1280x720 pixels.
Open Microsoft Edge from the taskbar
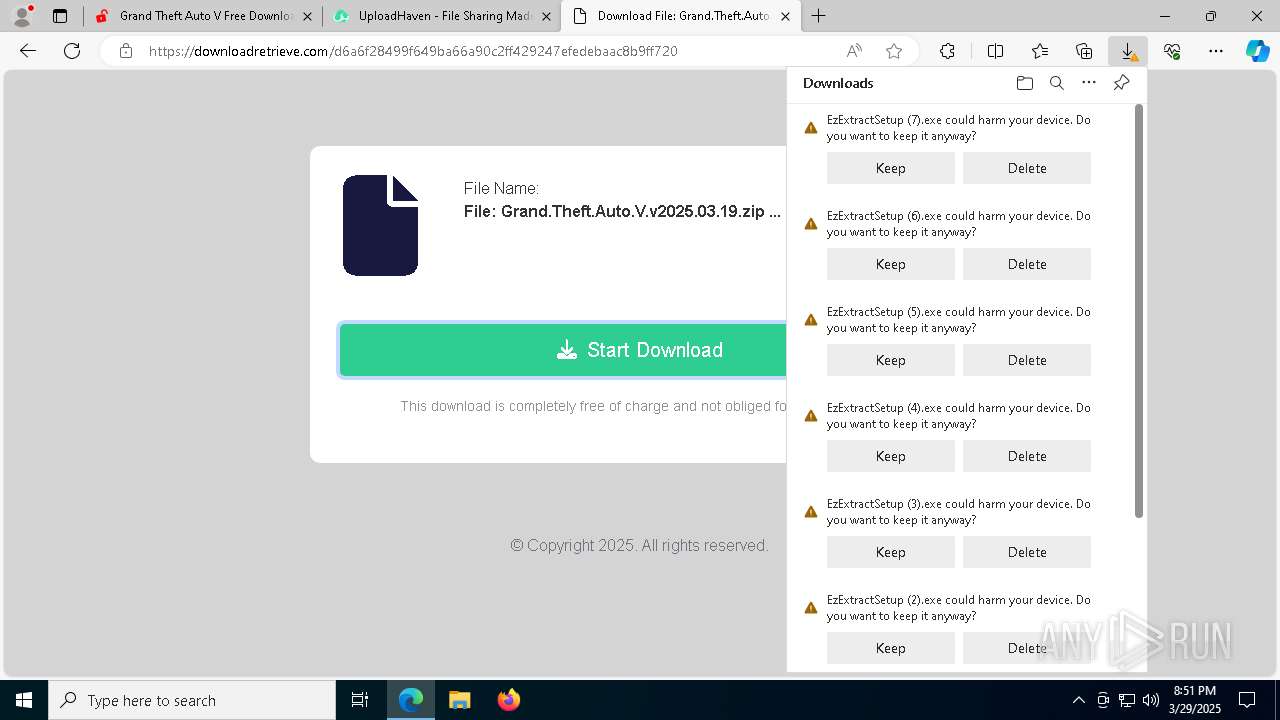pyautogui.click(x=411, y=700)
